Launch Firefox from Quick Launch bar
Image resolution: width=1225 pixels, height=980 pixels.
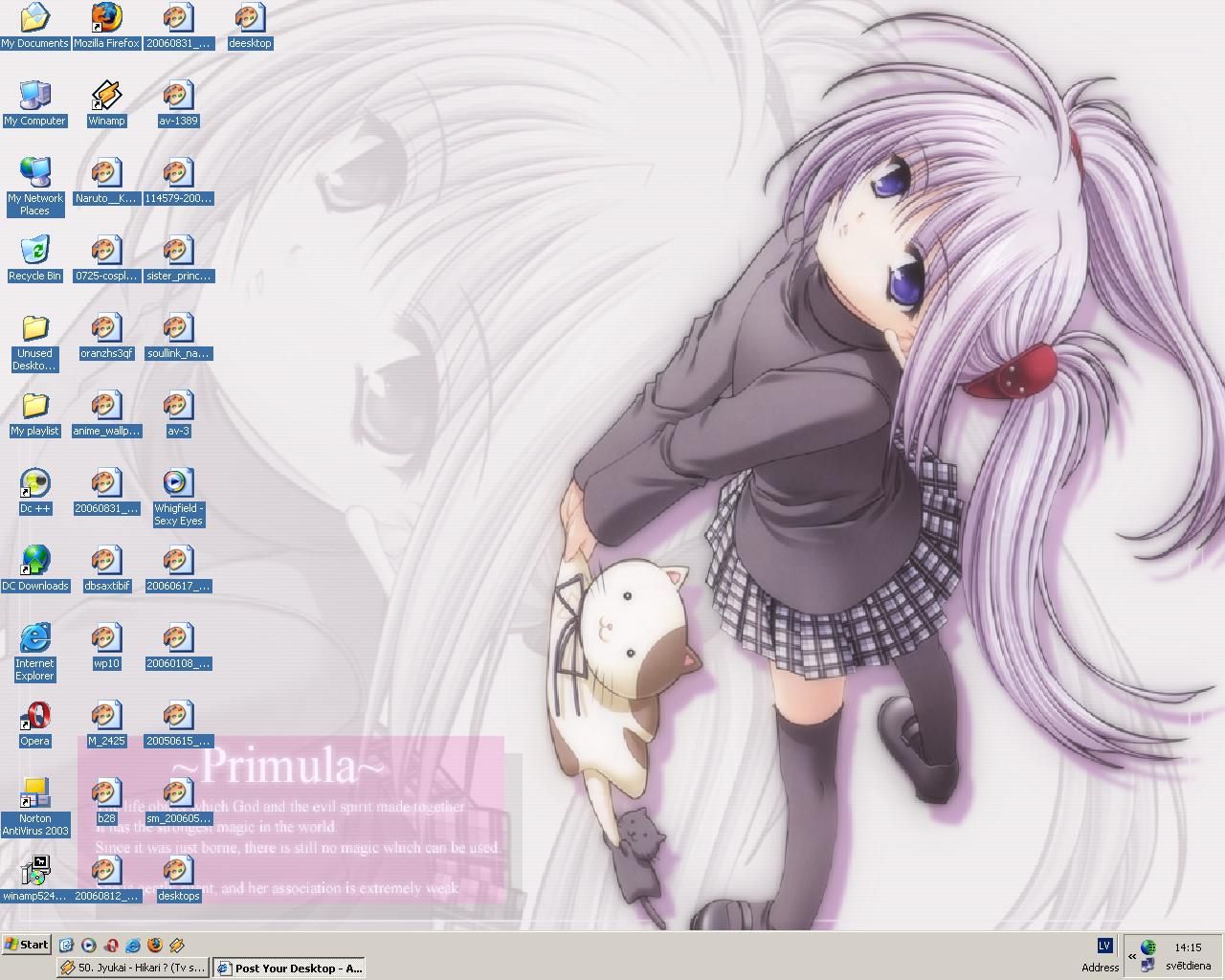155,945
